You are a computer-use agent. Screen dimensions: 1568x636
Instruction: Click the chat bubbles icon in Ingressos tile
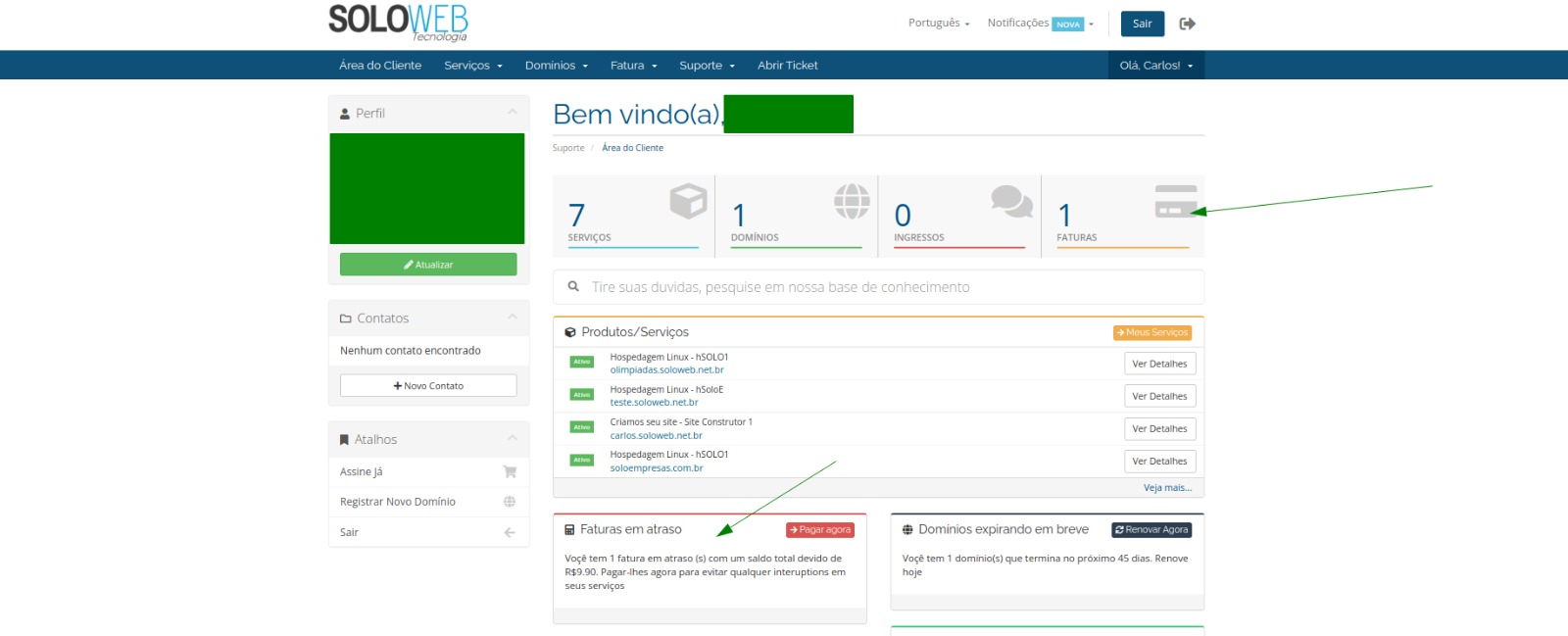1011,201
